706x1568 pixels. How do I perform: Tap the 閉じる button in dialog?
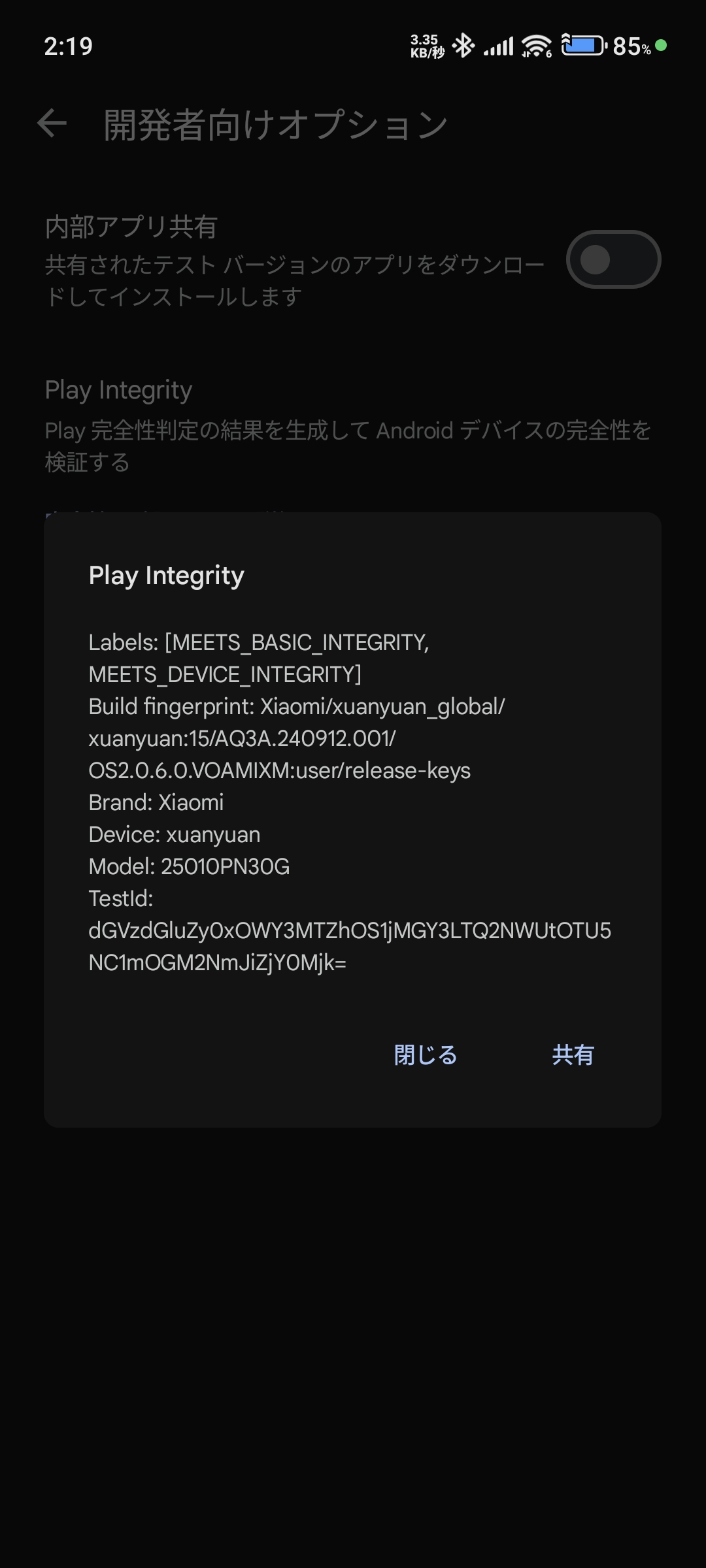coord(426,1054)
